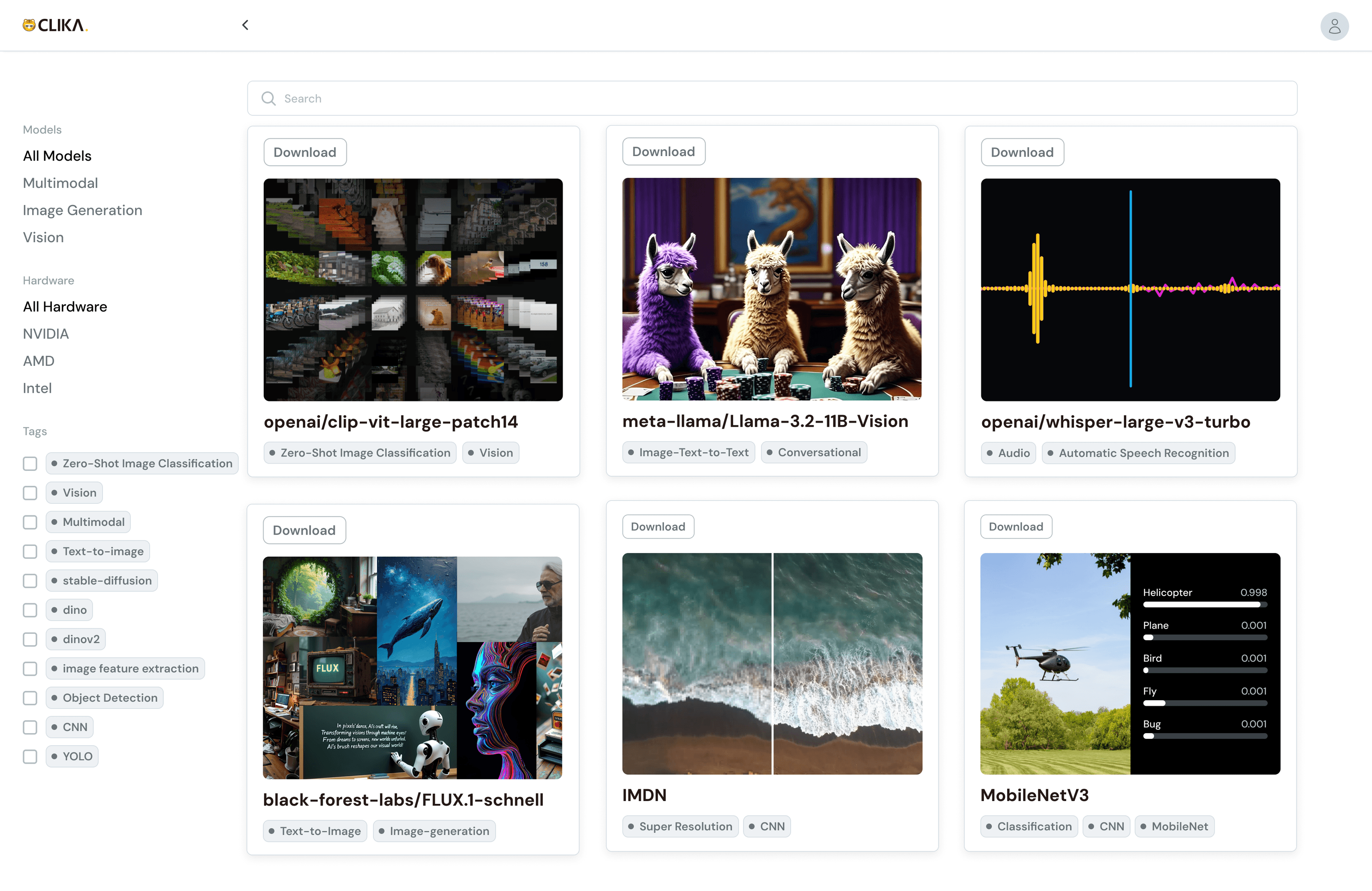Click the CLIKA logo icon
The image size is (1372, 891).
click(x=29, y=25)
